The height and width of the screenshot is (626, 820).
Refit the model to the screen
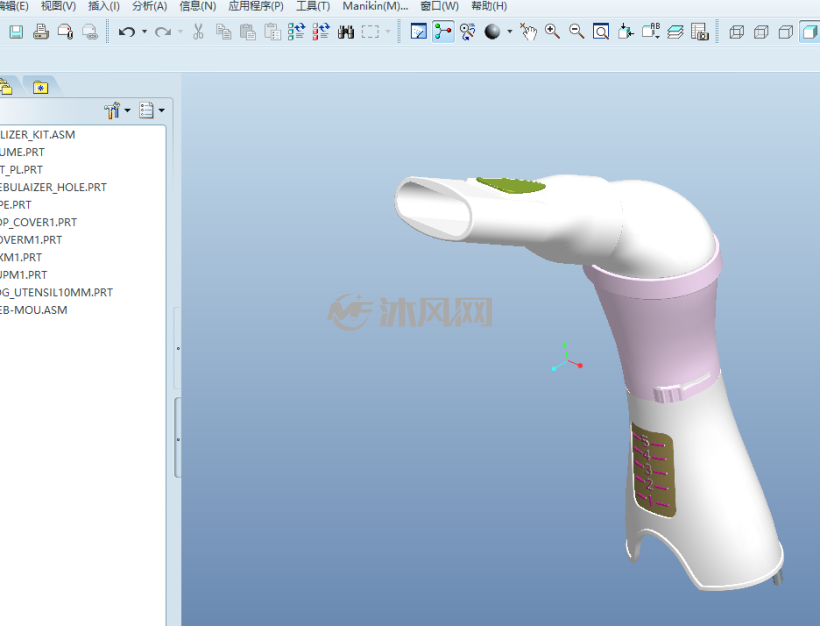601,32
